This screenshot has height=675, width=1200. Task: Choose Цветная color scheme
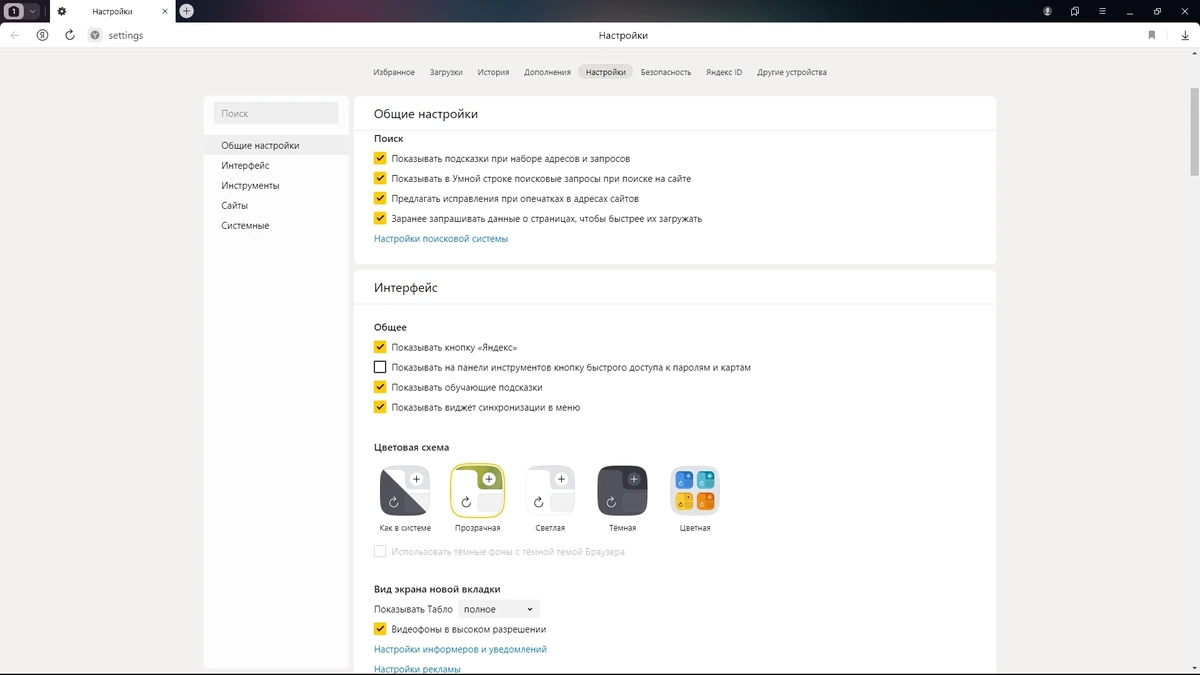tap(695, 490)
